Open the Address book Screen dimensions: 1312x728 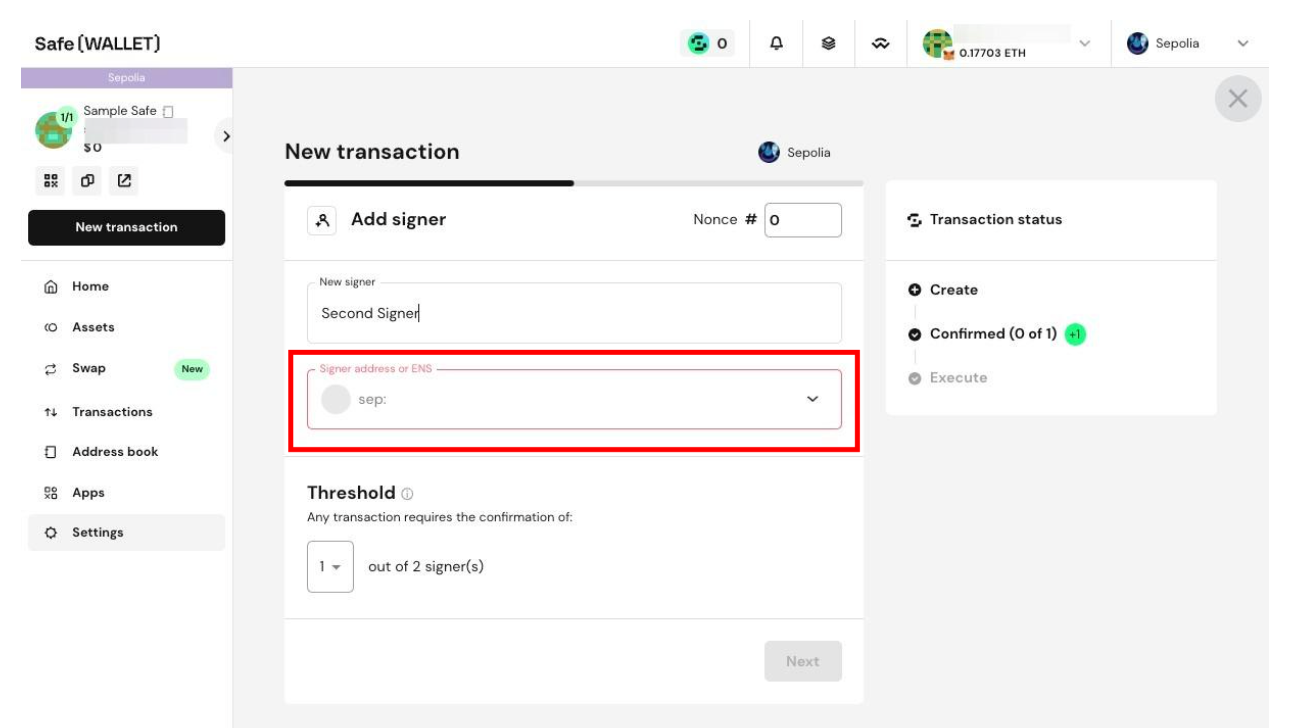pyautogui.click(x=126, y=452)
